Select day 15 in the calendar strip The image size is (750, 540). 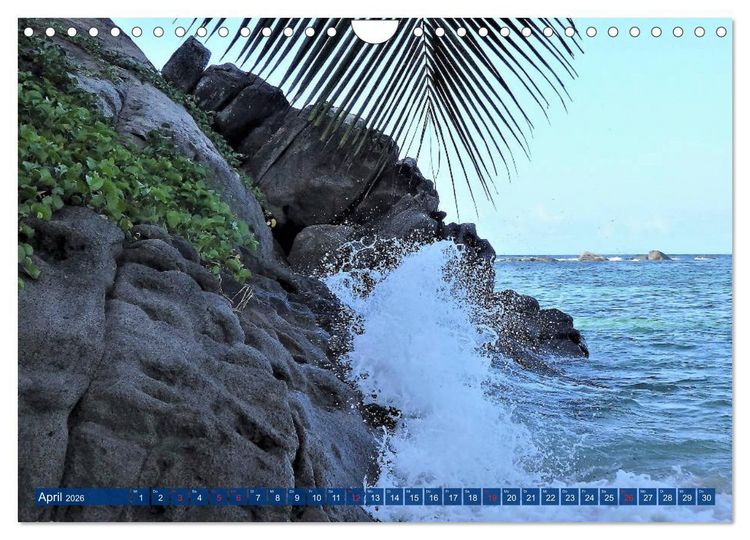(414, 497)
